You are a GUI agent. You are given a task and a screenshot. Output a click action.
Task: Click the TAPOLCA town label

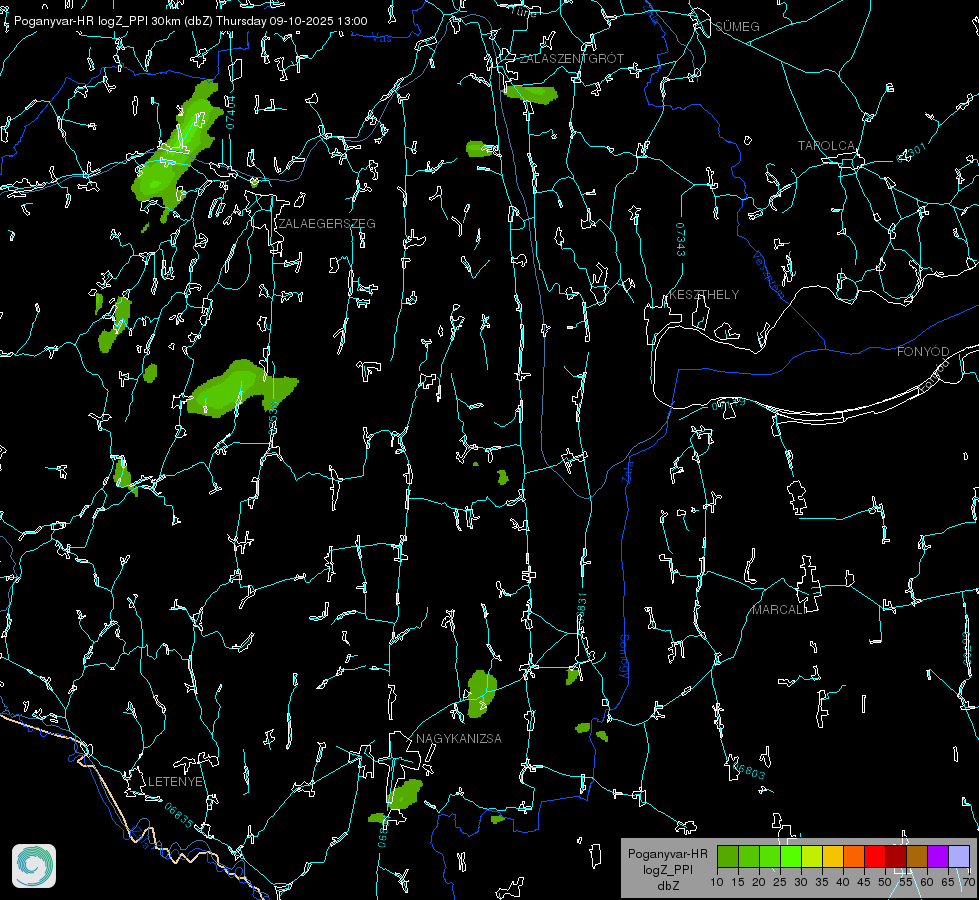[826, 146]
